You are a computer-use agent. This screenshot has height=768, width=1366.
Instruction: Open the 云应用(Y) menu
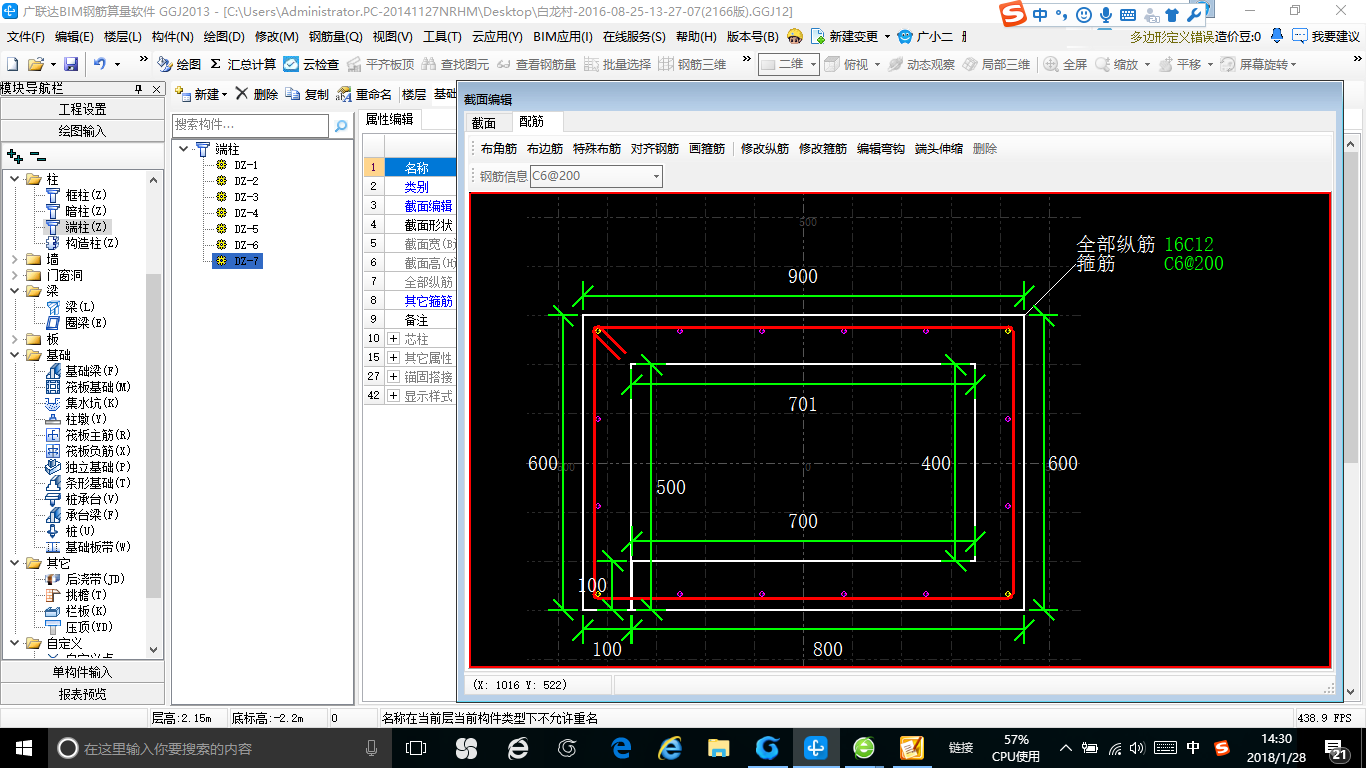497,36
